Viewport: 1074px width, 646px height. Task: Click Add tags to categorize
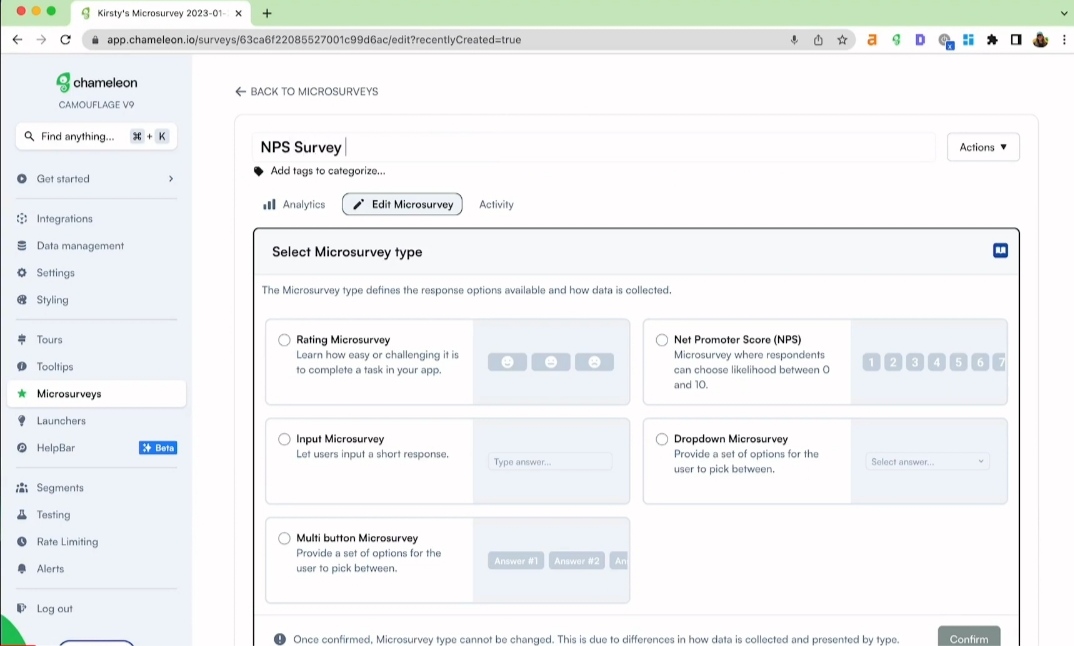pos(327,171)
